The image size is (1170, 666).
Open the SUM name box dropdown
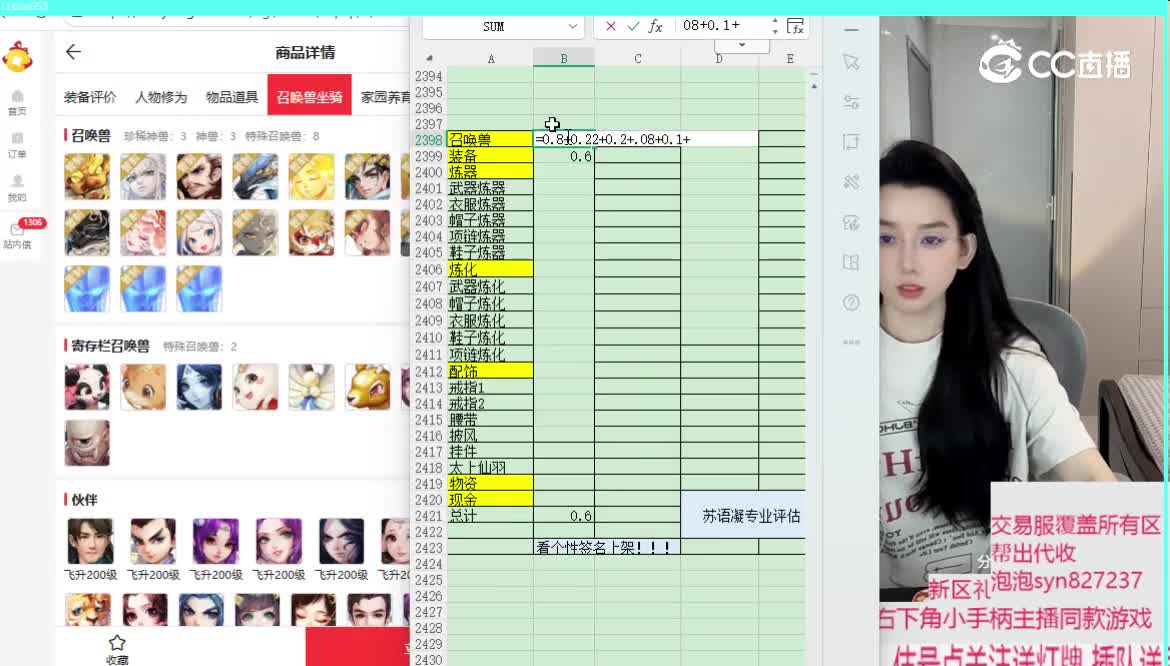573,26
